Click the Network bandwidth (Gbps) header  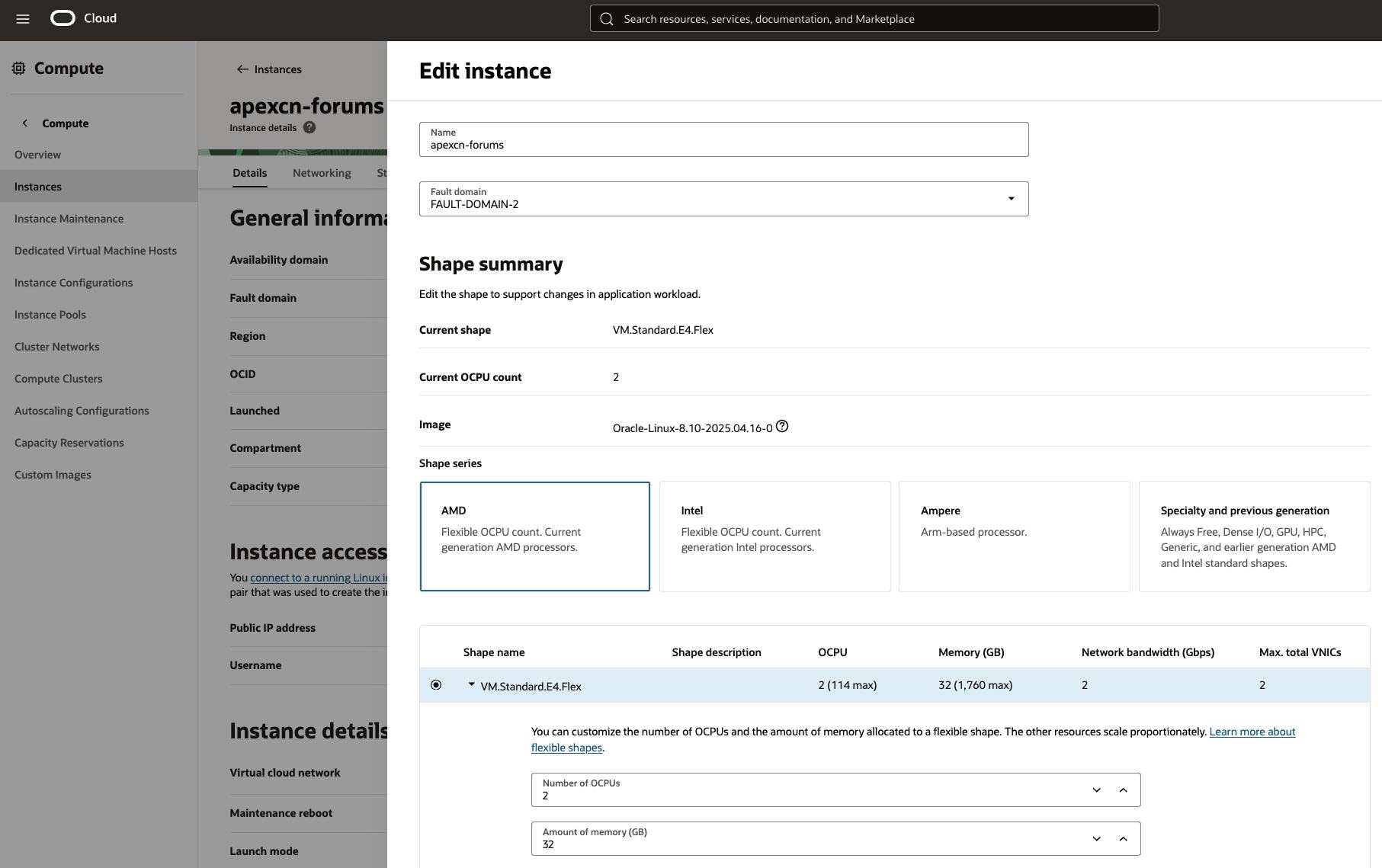(x=1147, y=652)
